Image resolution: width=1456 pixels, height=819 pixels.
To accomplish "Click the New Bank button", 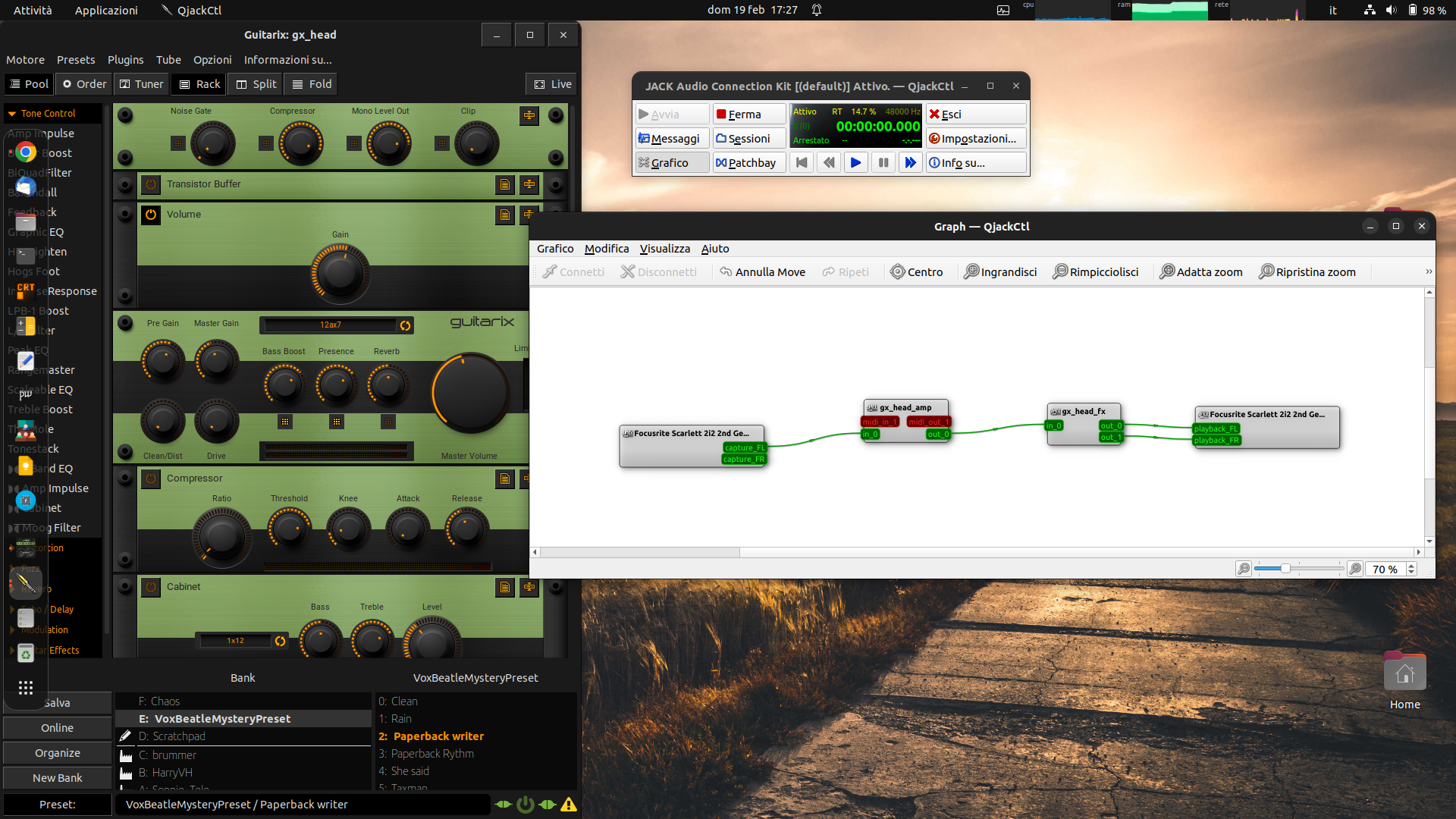I will click(x=58, y=778).
